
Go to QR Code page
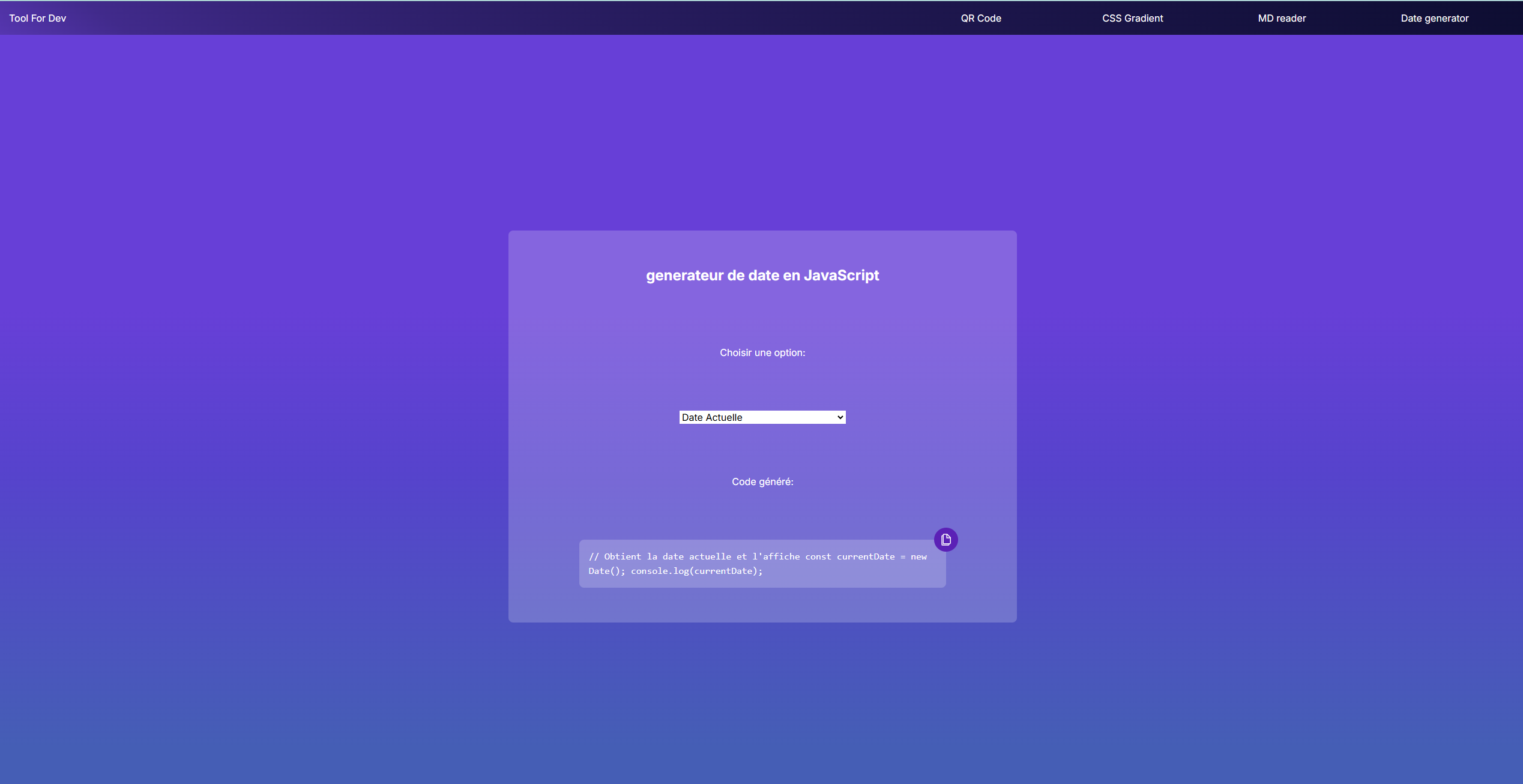click(x=980, y=18)
